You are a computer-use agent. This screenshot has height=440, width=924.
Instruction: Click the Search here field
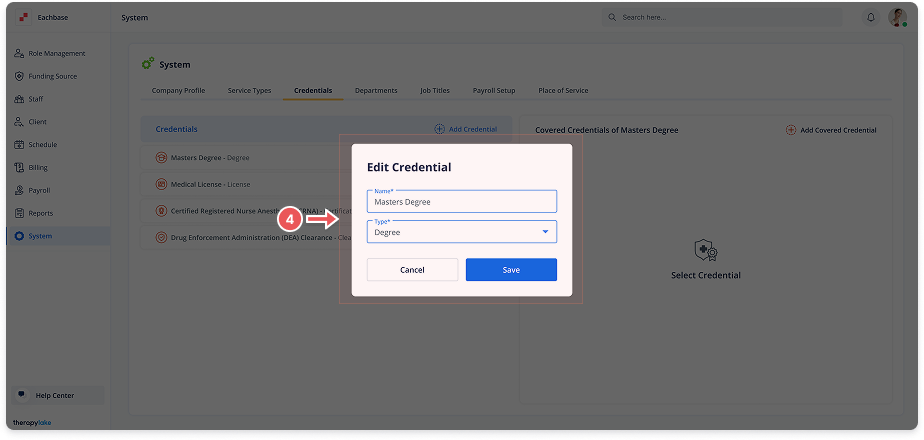722,18
